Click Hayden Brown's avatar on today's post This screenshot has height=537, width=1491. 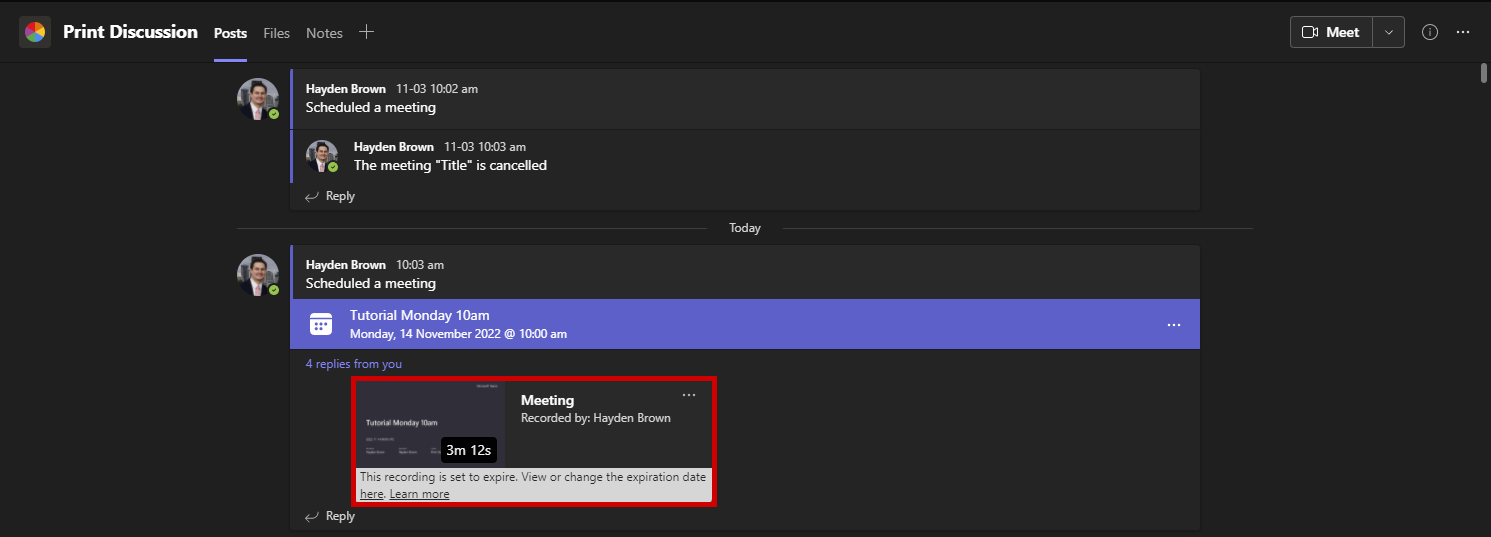coord(257,274)
